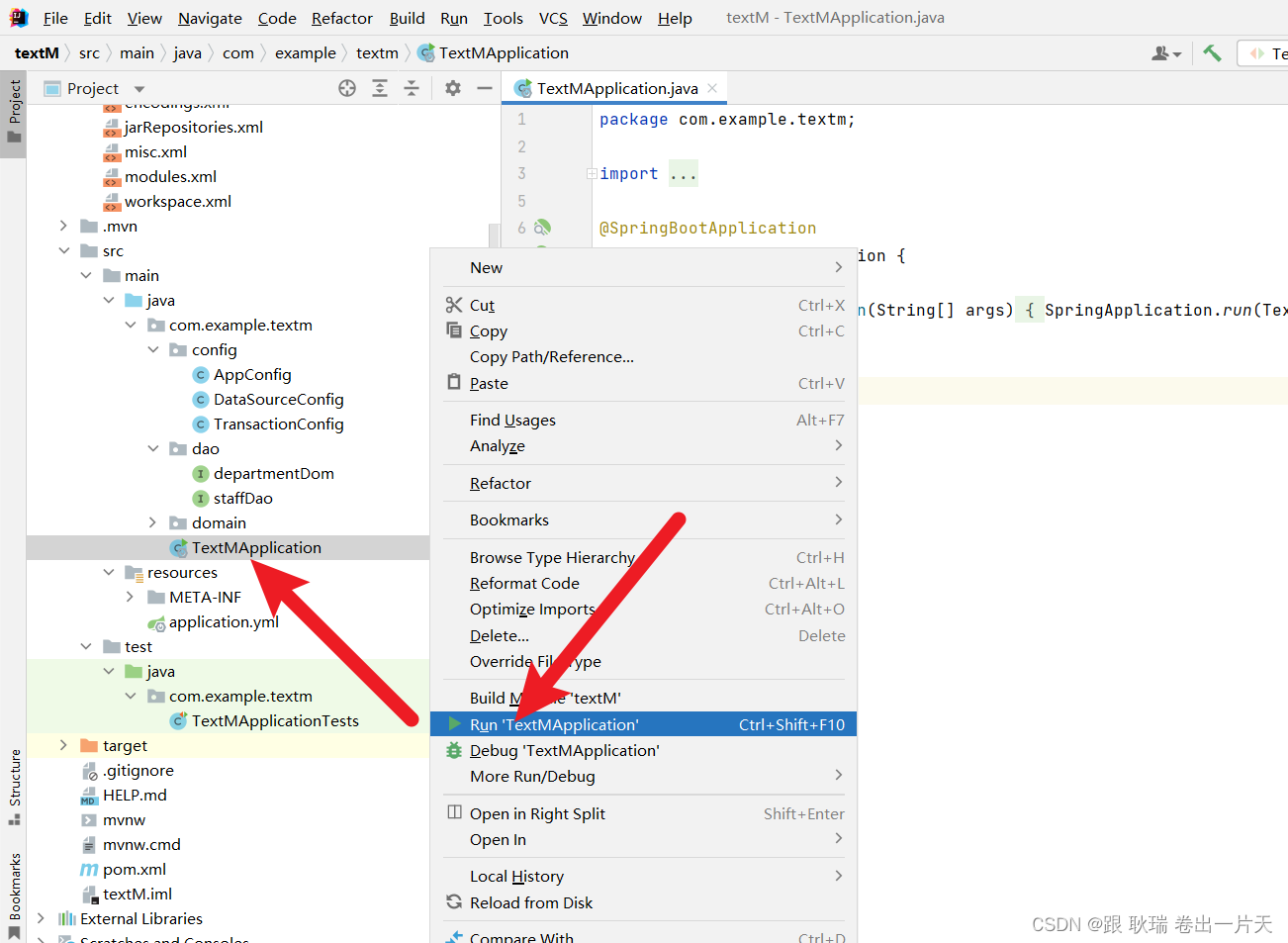Click example breadcrumb in navigation bar
Viewport: 1288px width, 943px height.
click(x=305, y=52)
